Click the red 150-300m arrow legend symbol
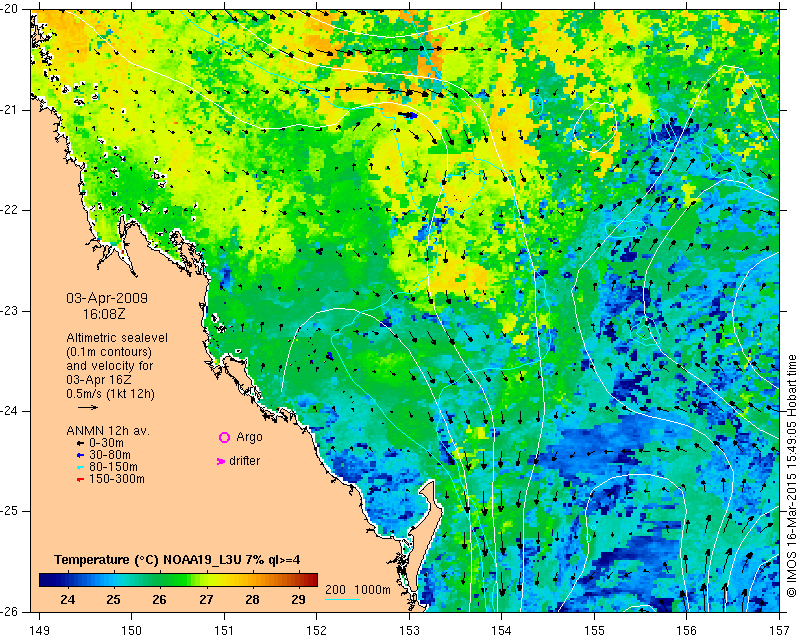This screenshot has width=800, height=640. pyautogui.click(x=80, y=479)
